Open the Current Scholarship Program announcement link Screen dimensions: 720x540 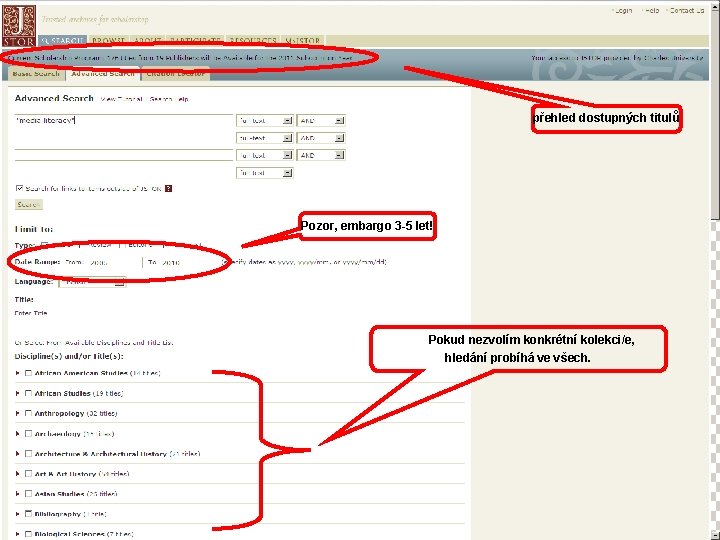[180, 58]
